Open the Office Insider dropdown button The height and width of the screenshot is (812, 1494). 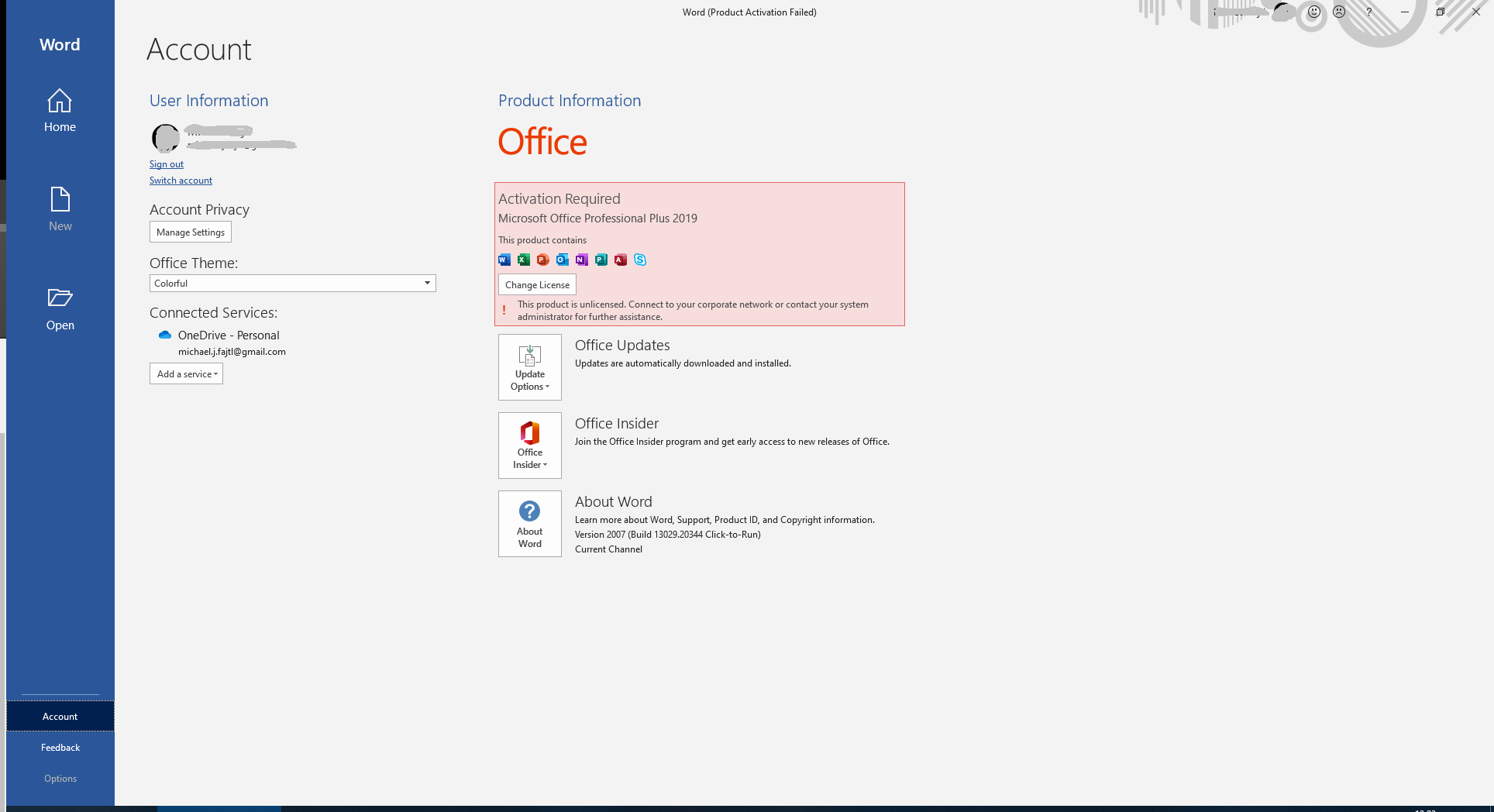pyautogui.click(x=530, y=446)
